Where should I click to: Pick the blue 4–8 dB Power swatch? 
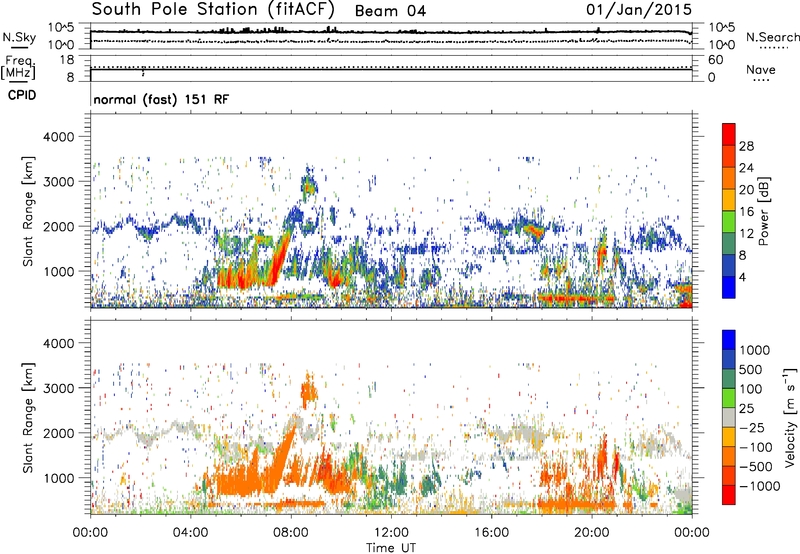729,266
